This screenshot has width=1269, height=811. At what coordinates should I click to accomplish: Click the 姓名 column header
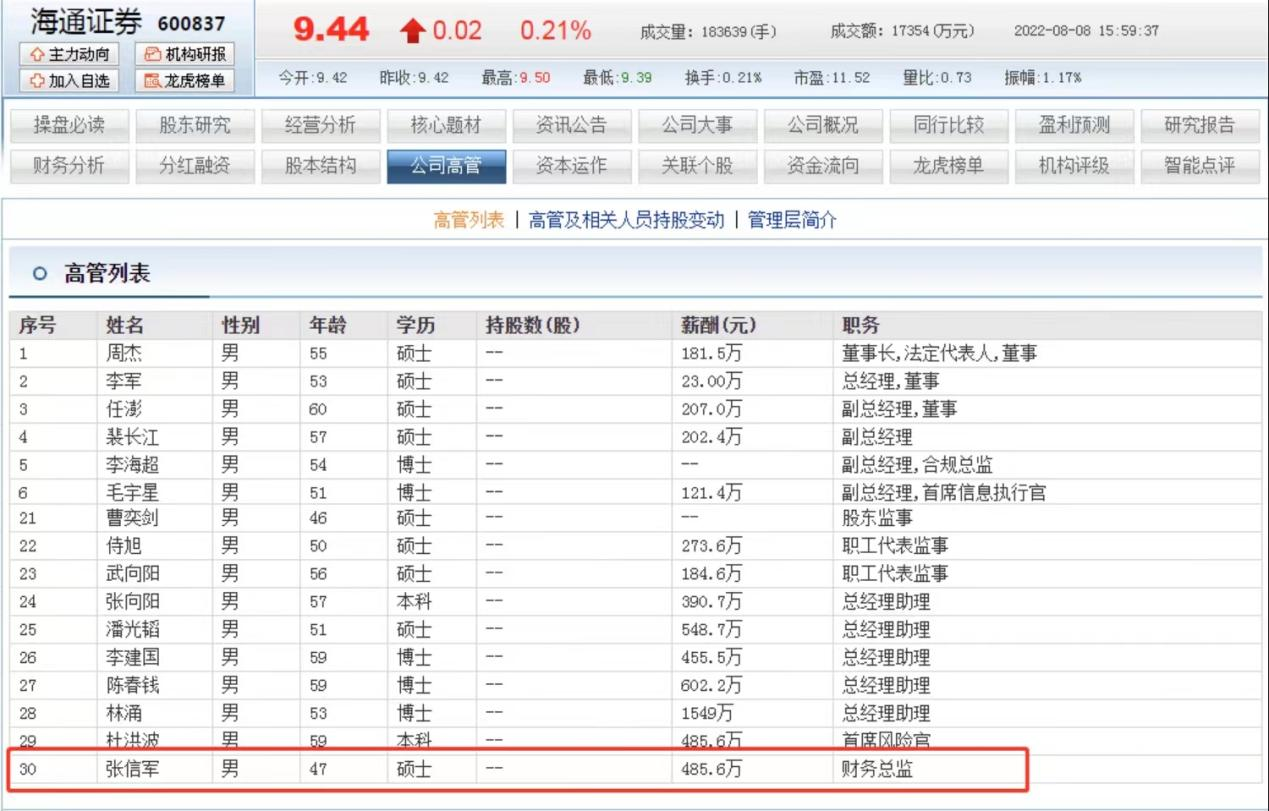(x=125, y=325)
